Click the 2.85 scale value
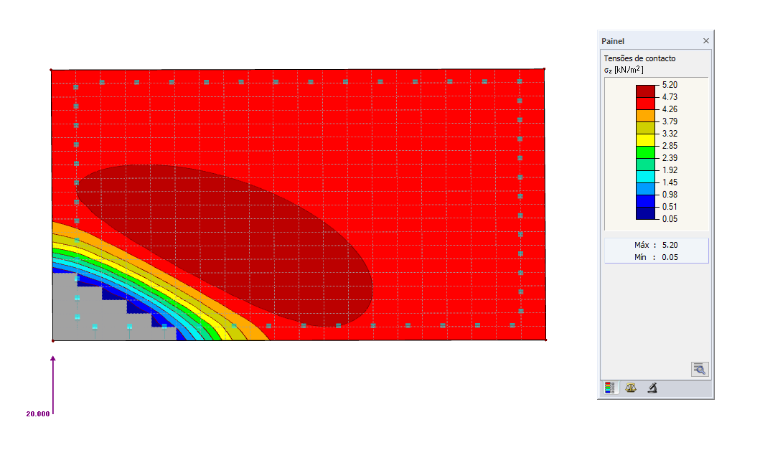 tap(670, 146)
